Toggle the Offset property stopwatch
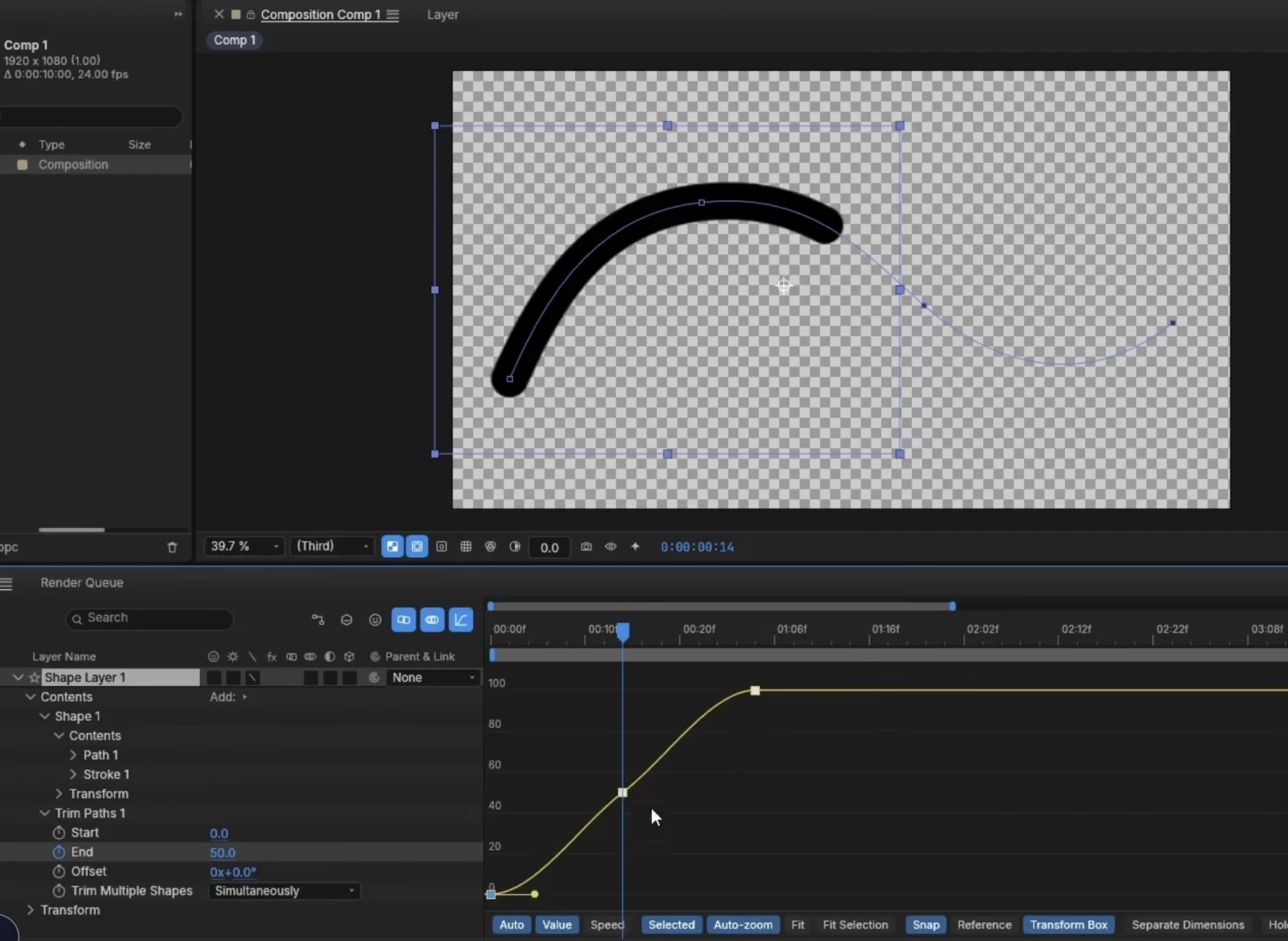1288x941 pixels. (58, 871)
